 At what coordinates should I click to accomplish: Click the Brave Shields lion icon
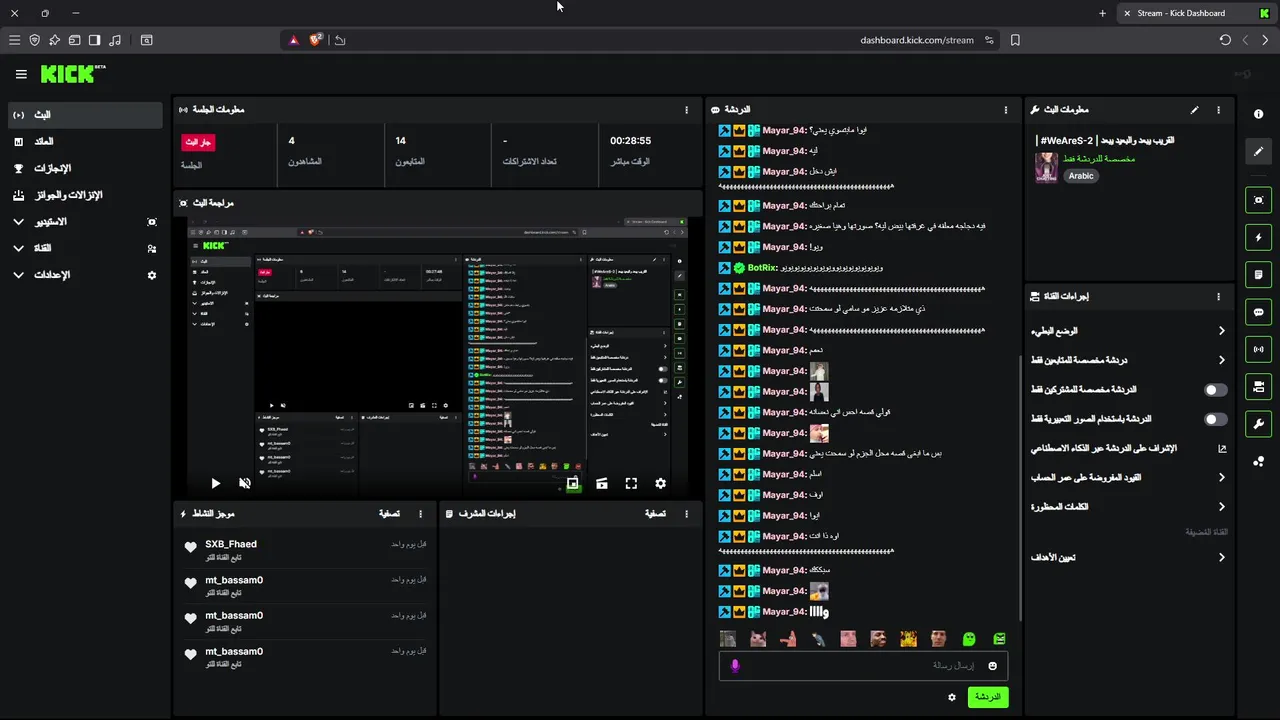tap(316, 40)
